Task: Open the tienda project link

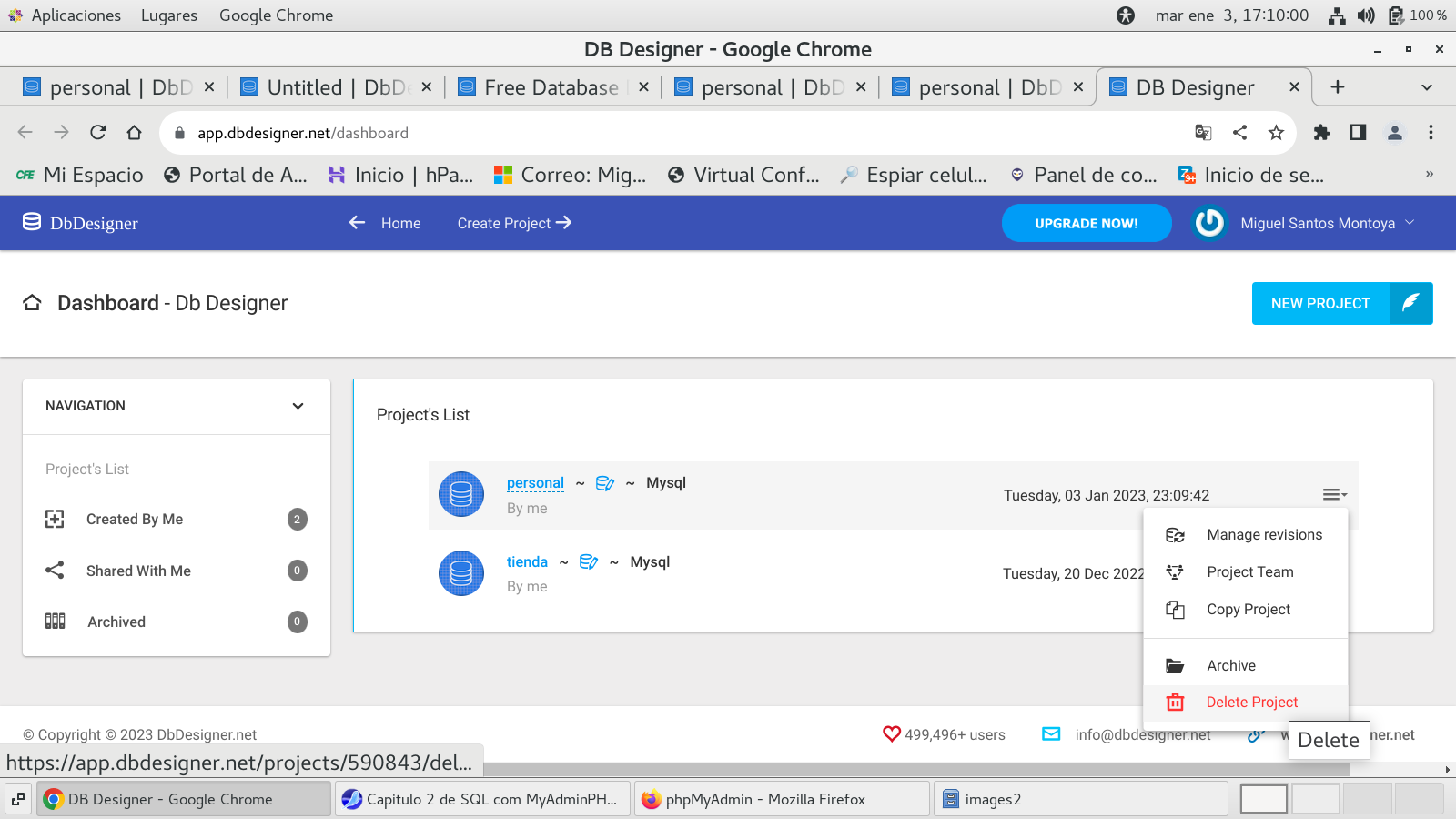Action: (527, 562)
